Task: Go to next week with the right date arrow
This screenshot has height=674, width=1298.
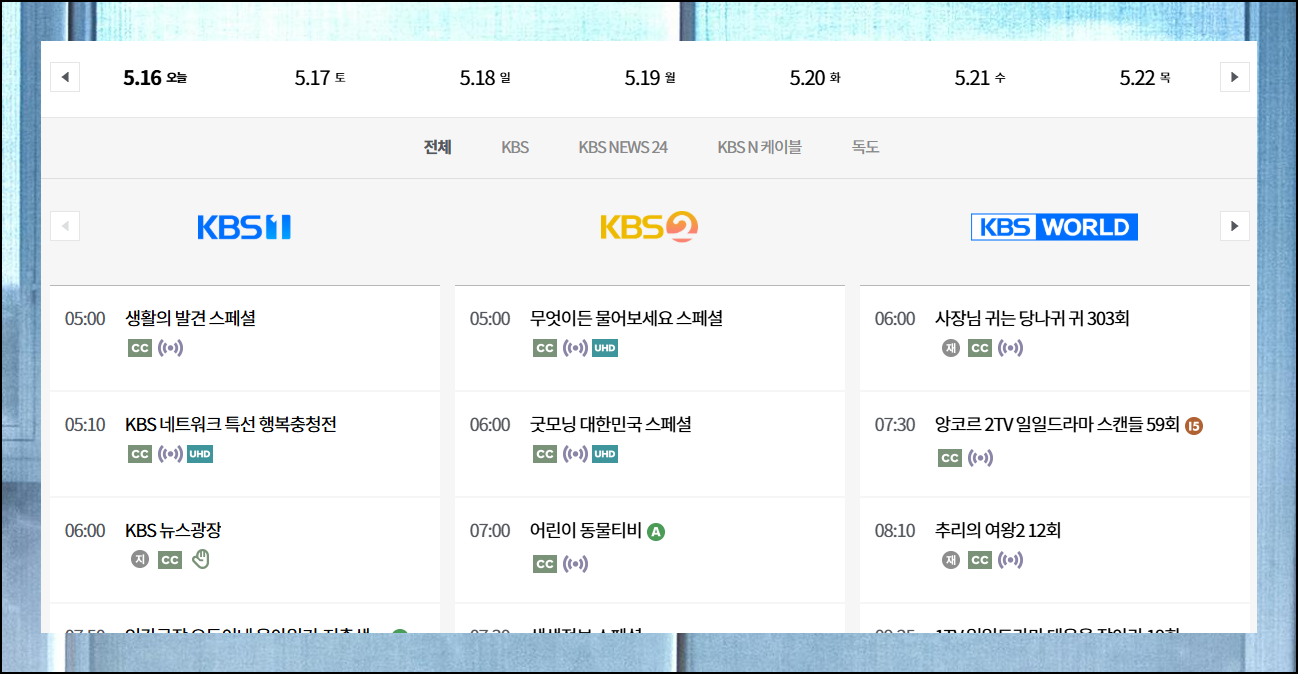Action: click(x=1234, y=77)
